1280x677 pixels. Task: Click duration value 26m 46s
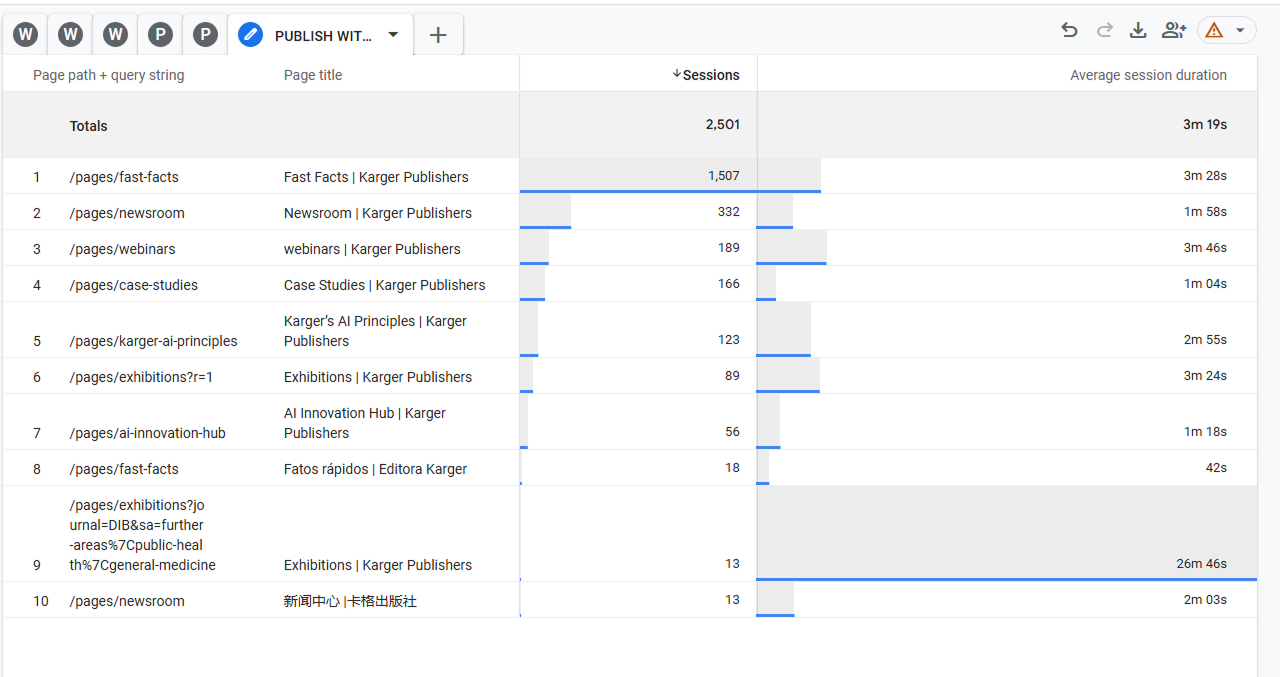(x=1201, y=564)
